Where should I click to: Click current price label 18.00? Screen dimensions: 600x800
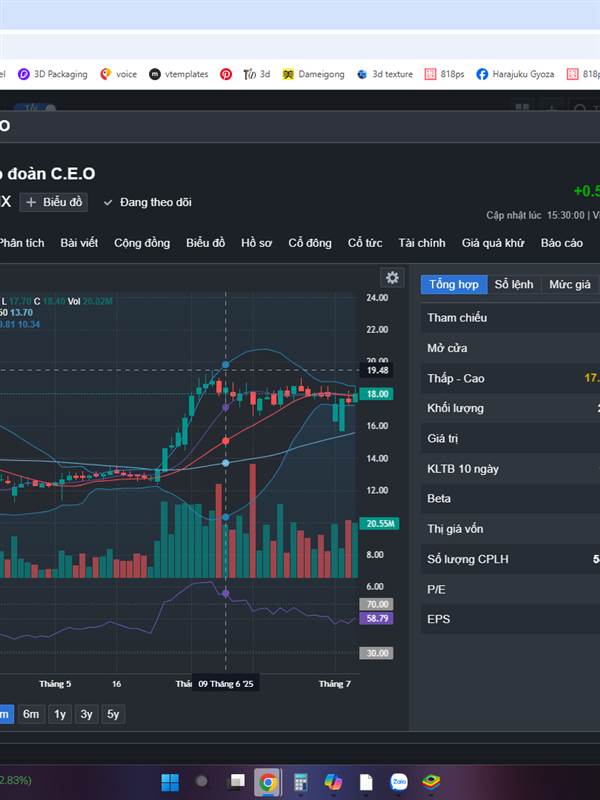click(377, 394)
